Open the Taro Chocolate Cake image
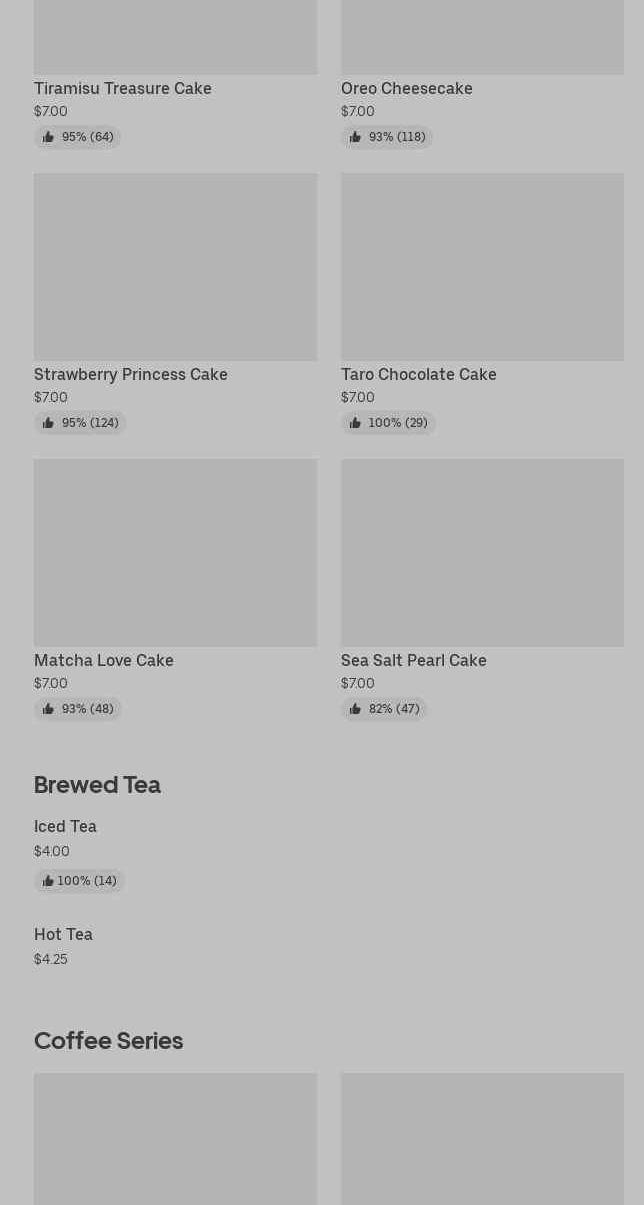Image resolution: width=644 pixels, height=1205 pixels. [482, 267]
